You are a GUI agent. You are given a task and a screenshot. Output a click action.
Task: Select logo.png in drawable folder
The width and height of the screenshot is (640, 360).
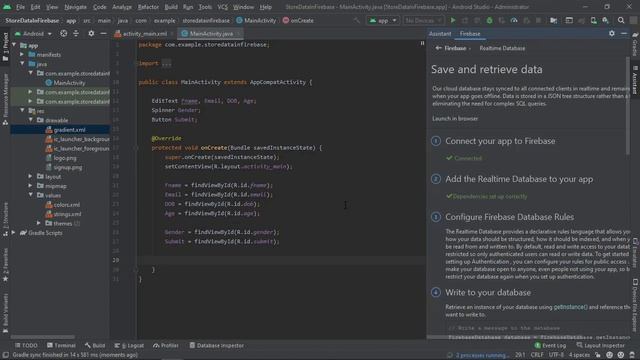pos(65,158)
